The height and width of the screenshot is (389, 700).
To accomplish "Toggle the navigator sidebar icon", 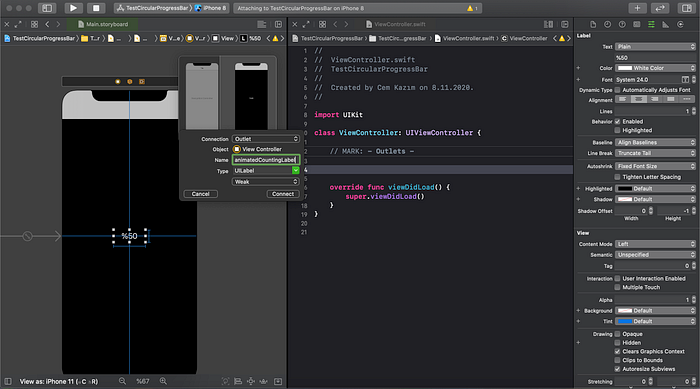I will 47,8.
